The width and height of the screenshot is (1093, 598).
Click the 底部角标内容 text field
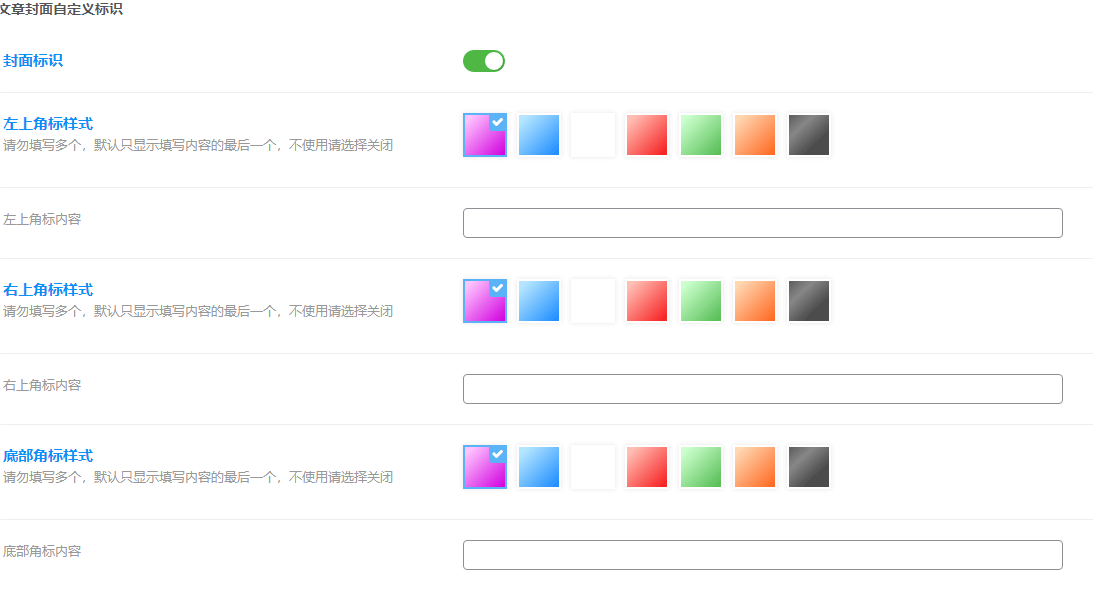763,555
